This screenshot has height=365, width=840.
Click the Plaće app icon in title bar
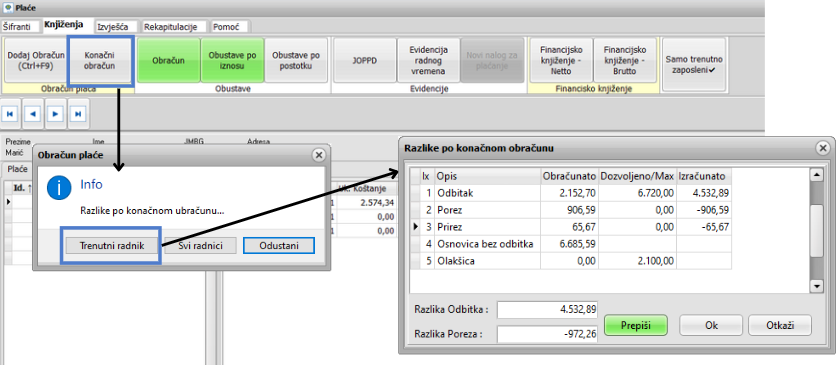click(7, 8)
